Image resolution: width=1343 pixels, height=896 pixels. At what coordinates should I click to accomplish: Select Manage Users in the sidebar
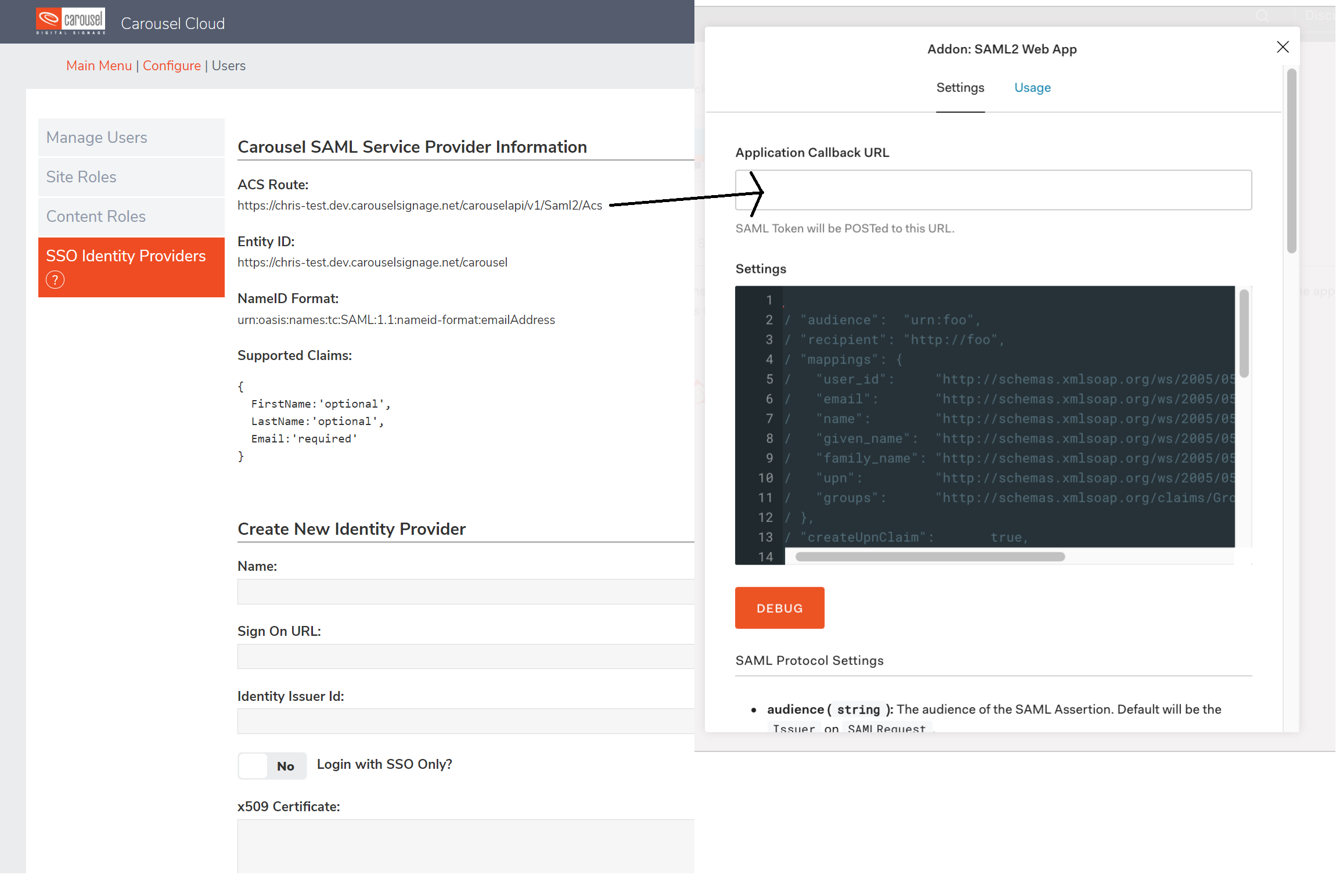[x=96, y=137]
